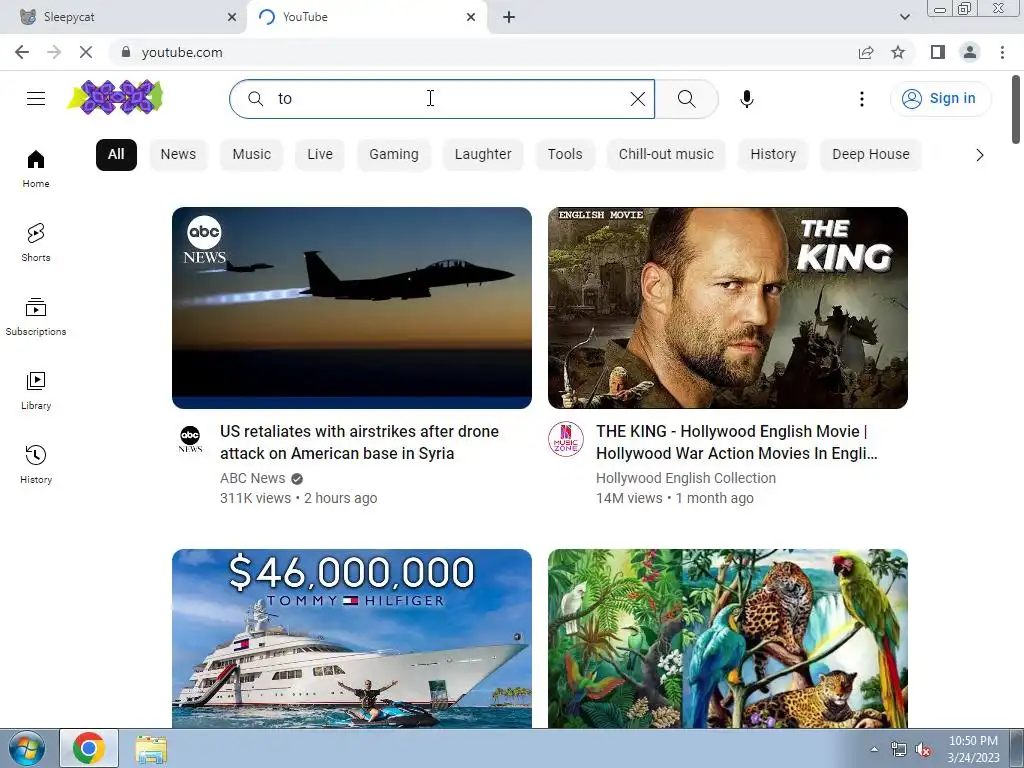The width and height of the screenshot is (1024, 768).
Task: Open the Windows Start menu
Action: 26,748
